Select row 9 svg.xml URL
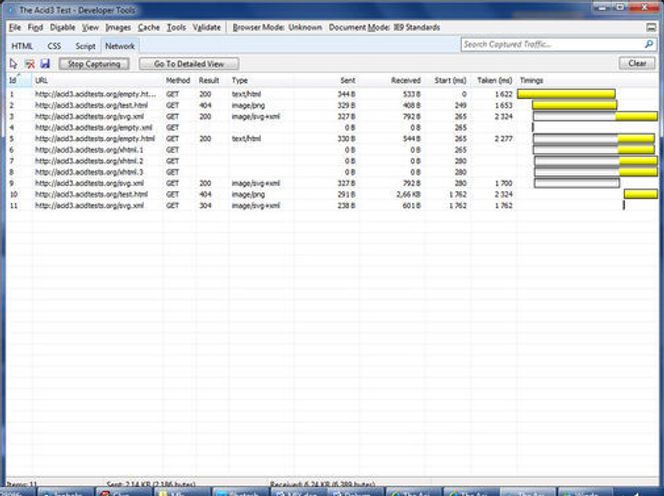Image resolution: width=664 pixels, height=496 pixels. tap(89, 183)
